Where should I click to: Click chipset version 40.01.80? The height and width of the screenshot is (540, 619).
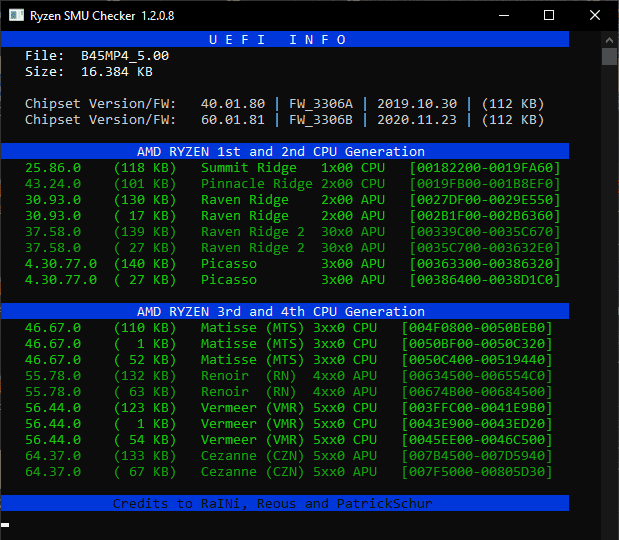(233, 103)
